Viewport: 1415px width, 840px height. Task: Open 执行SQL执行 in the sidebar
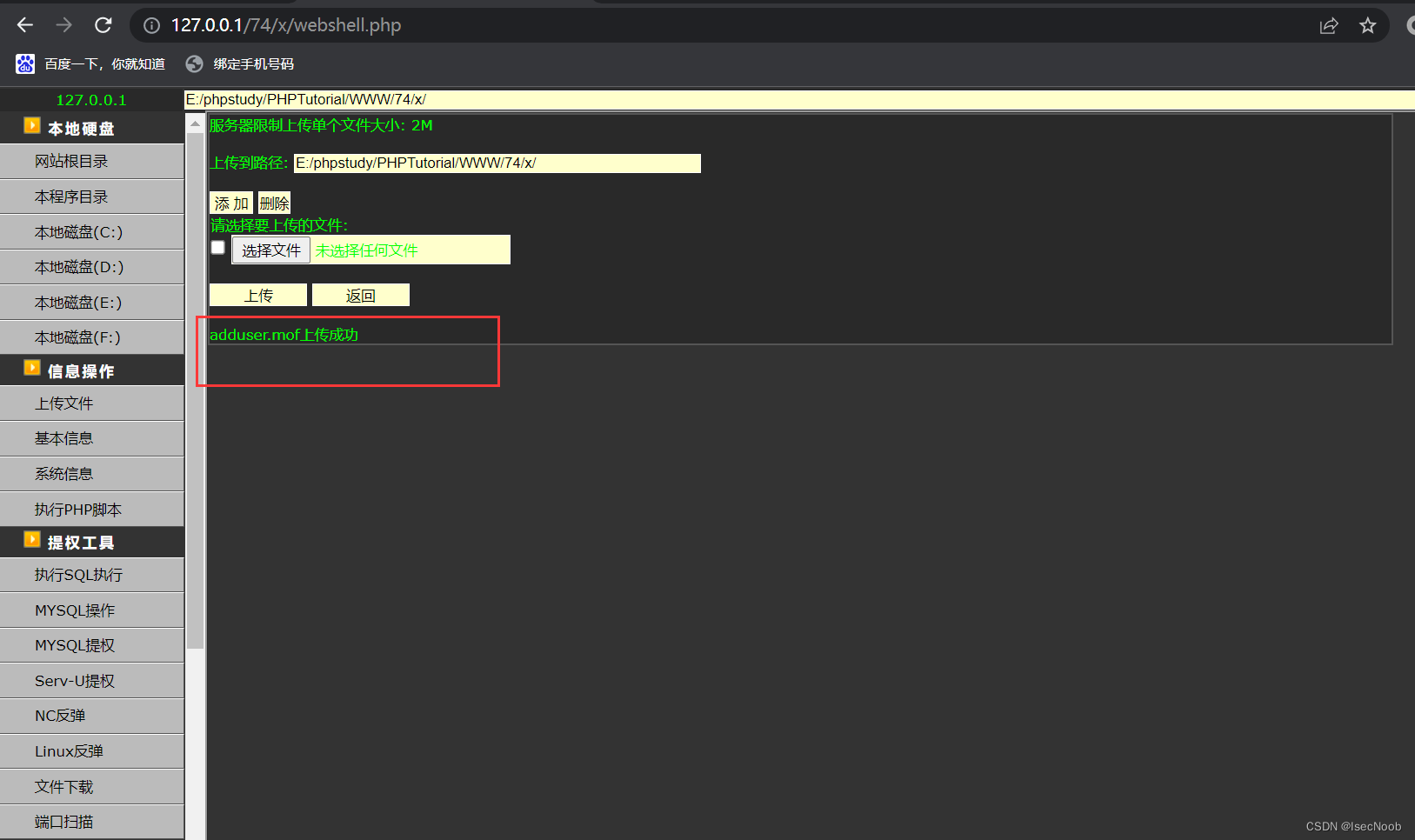coord(92,575)
